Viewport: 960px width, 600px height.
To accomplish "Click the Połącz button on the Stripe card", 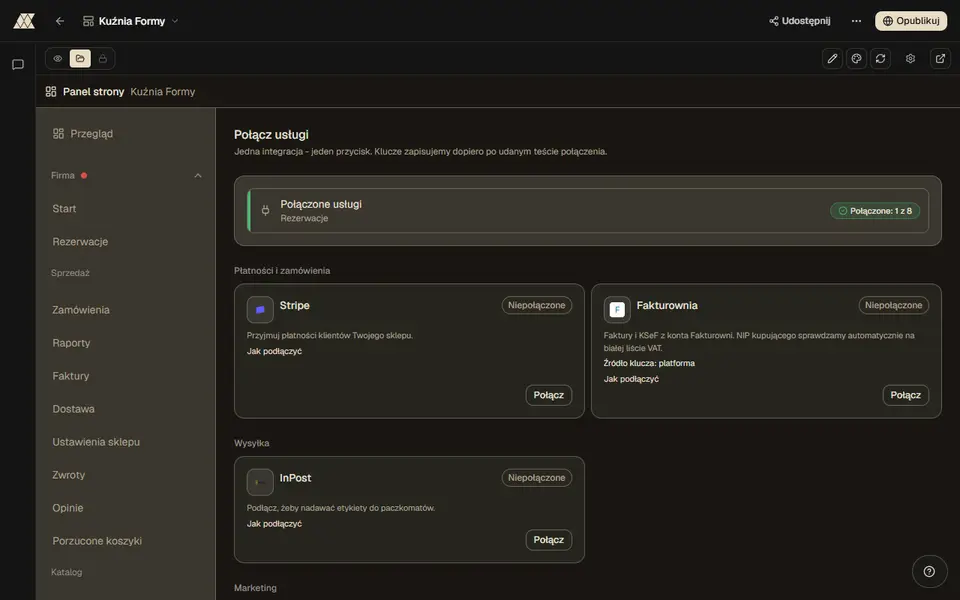I will [x=549, y=395].
